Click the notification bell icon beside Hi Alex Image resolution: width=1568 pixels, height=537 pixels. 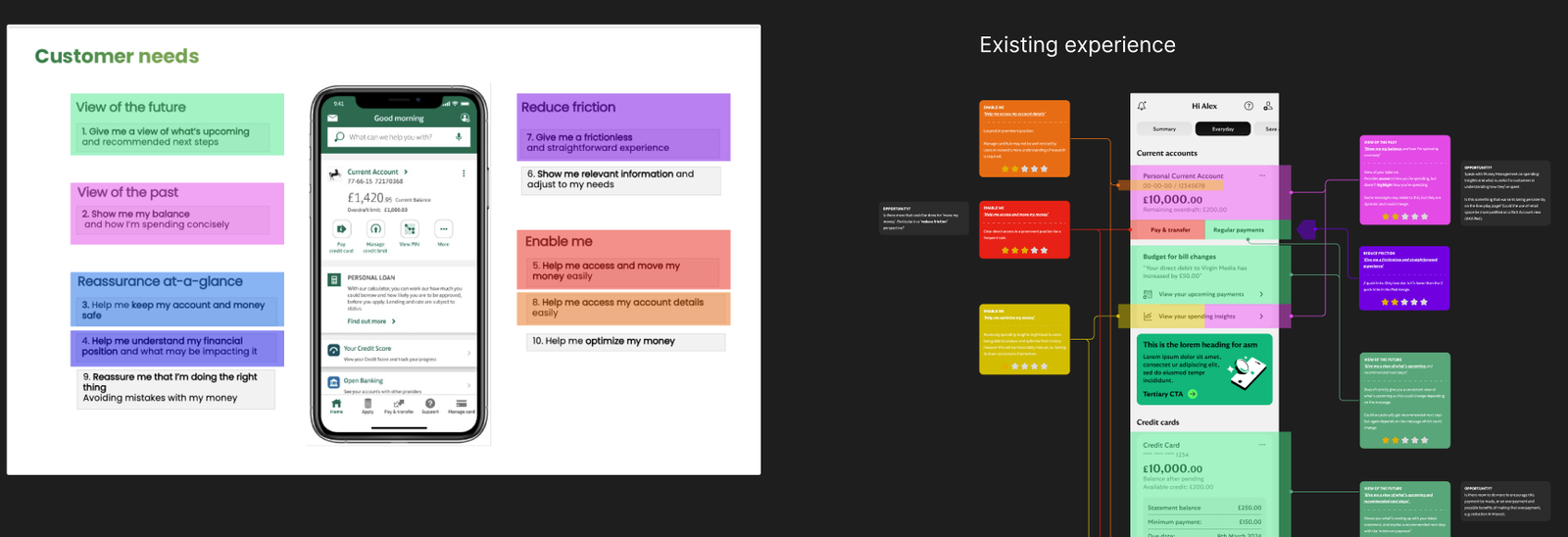click(1142, 106)
